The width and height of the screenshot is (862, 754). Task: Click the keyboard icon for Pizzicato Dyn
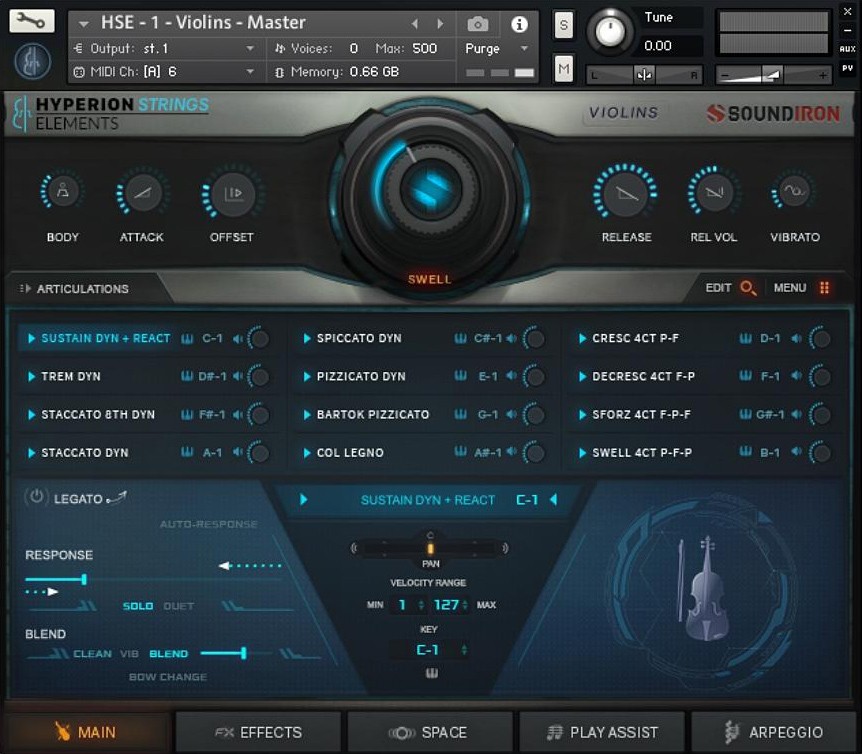point(460,376)
